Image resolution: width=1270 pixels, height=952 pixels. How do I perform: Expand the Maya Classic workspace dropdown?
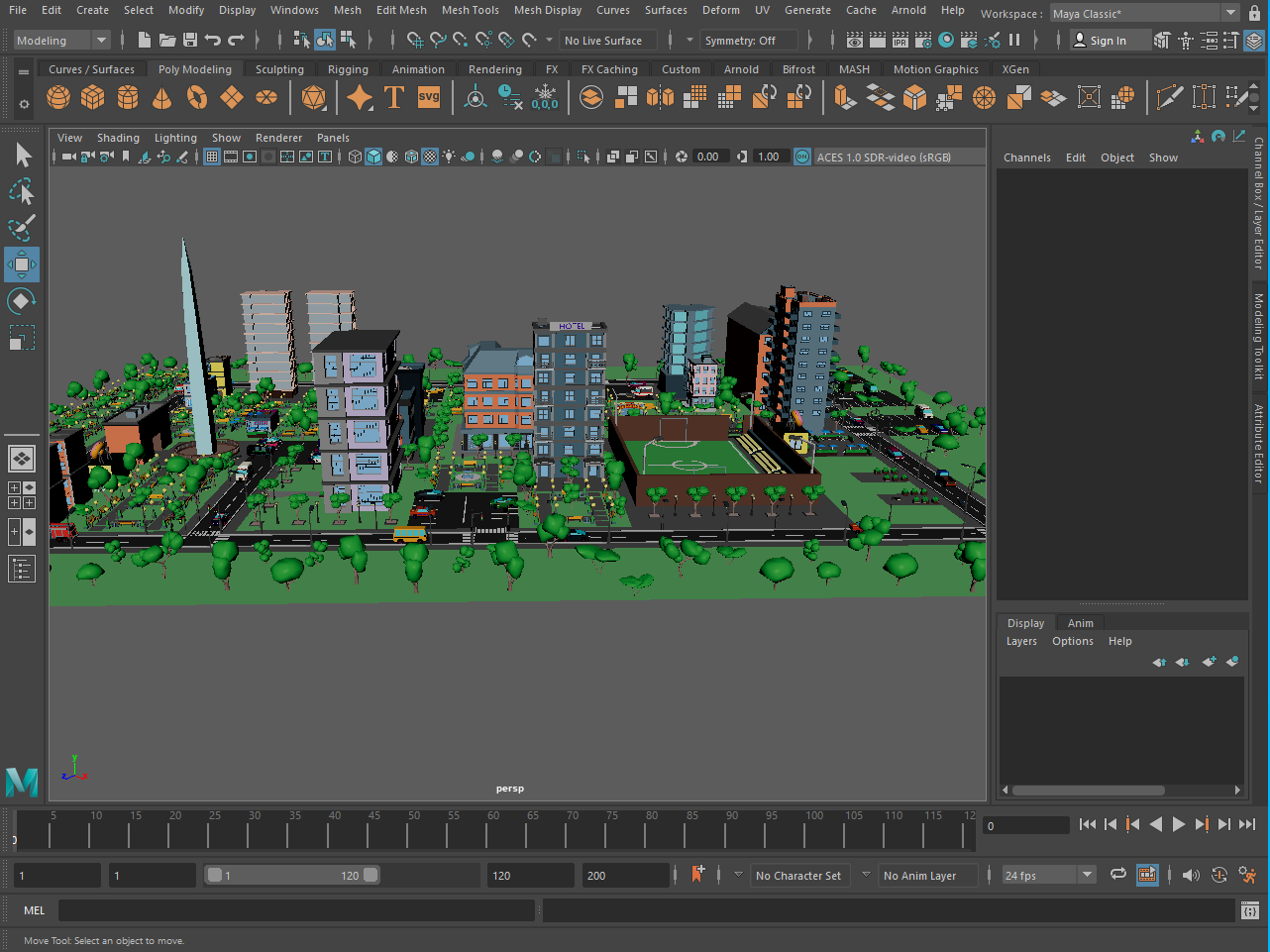pos(1230,14)
